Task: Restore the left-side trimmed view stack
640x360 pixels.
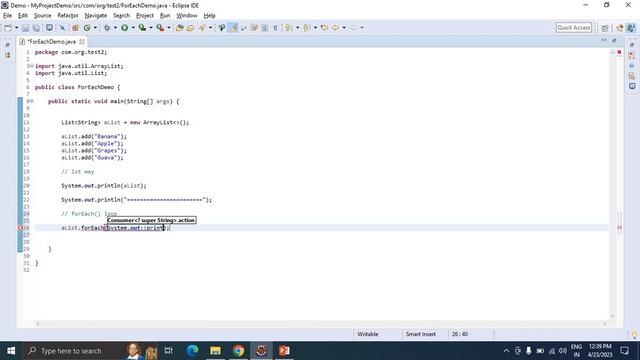Action: point(8,45)
